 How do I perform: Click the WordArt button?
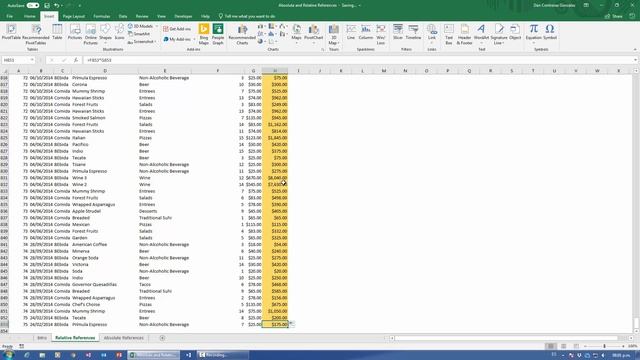(481, 34)
